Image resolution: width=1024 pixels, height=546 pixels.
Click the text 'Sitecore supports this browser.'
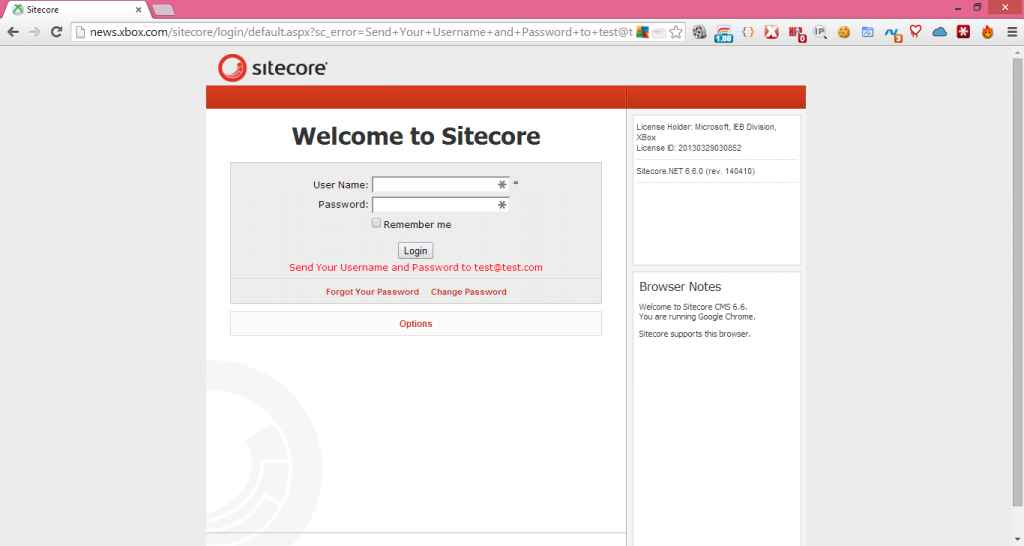[695, 334]
